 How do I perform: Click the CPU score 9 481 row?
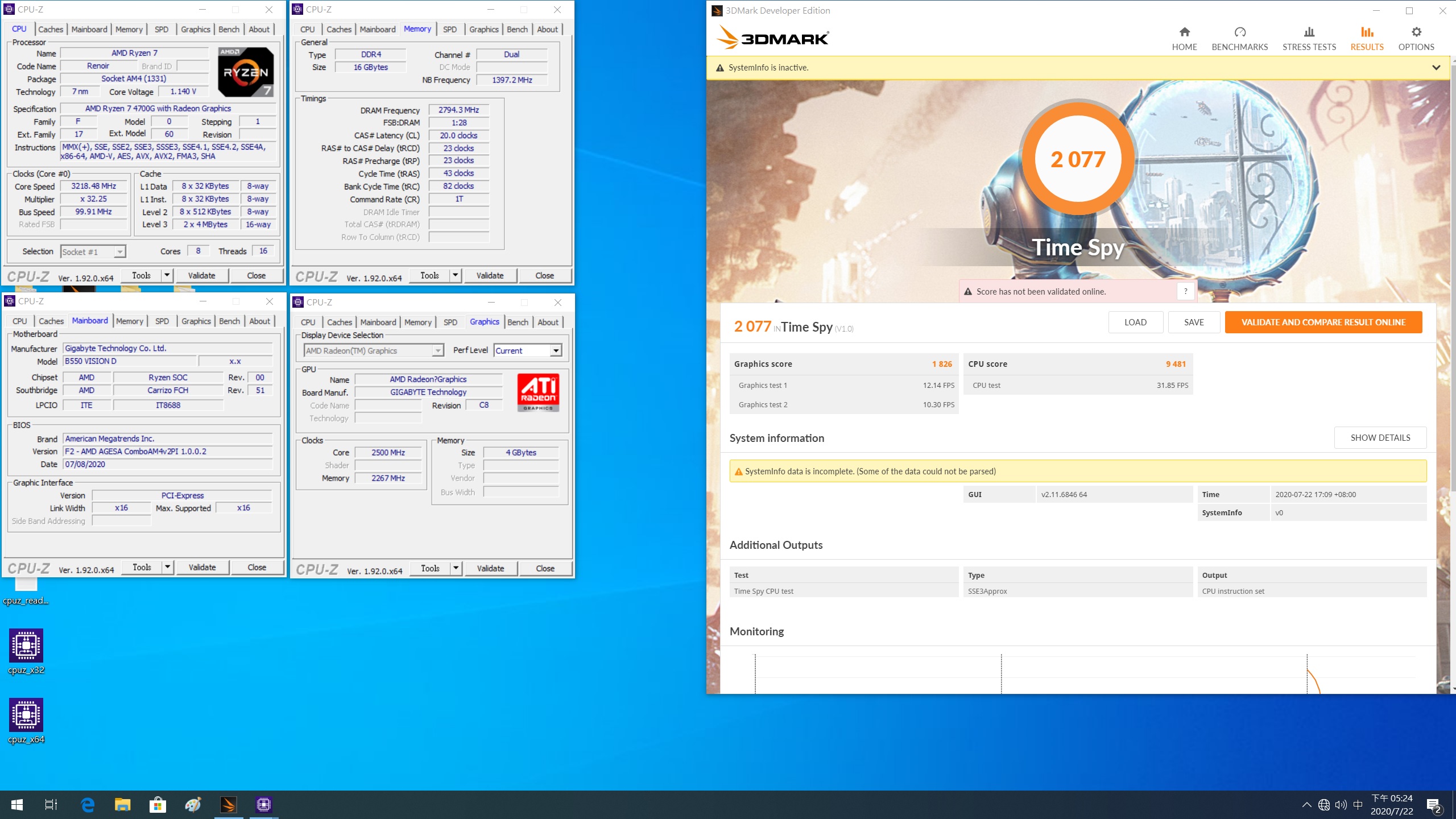(x=1078, y=364)
